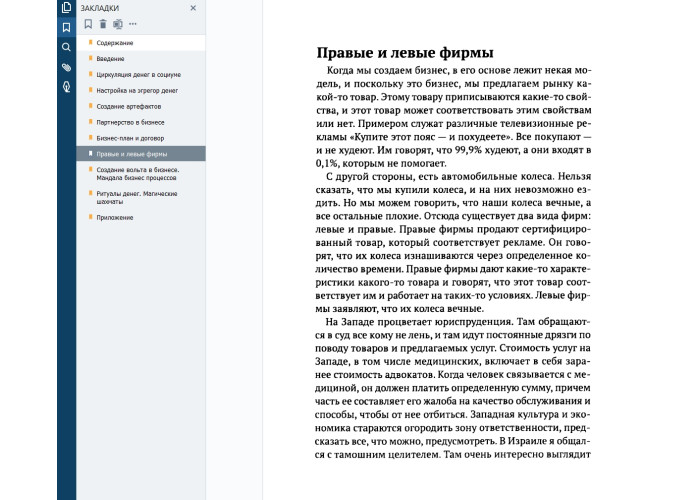Open the search tool in the sidebar
Screen dimensions: 700x500
coord(66,47)
